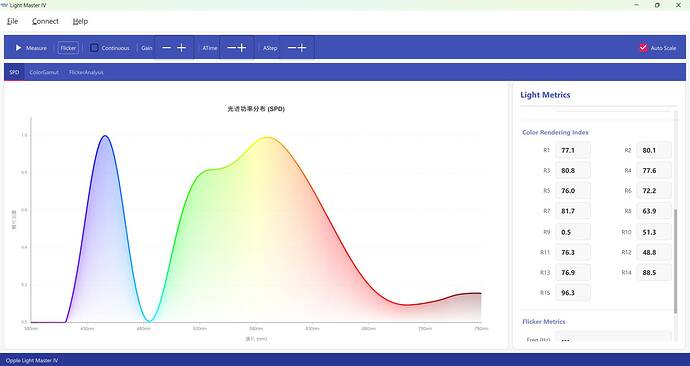Increase Gain with the plus icon
Image resolution: width=690 pixels, height=366 pixels.
(181, 48)
